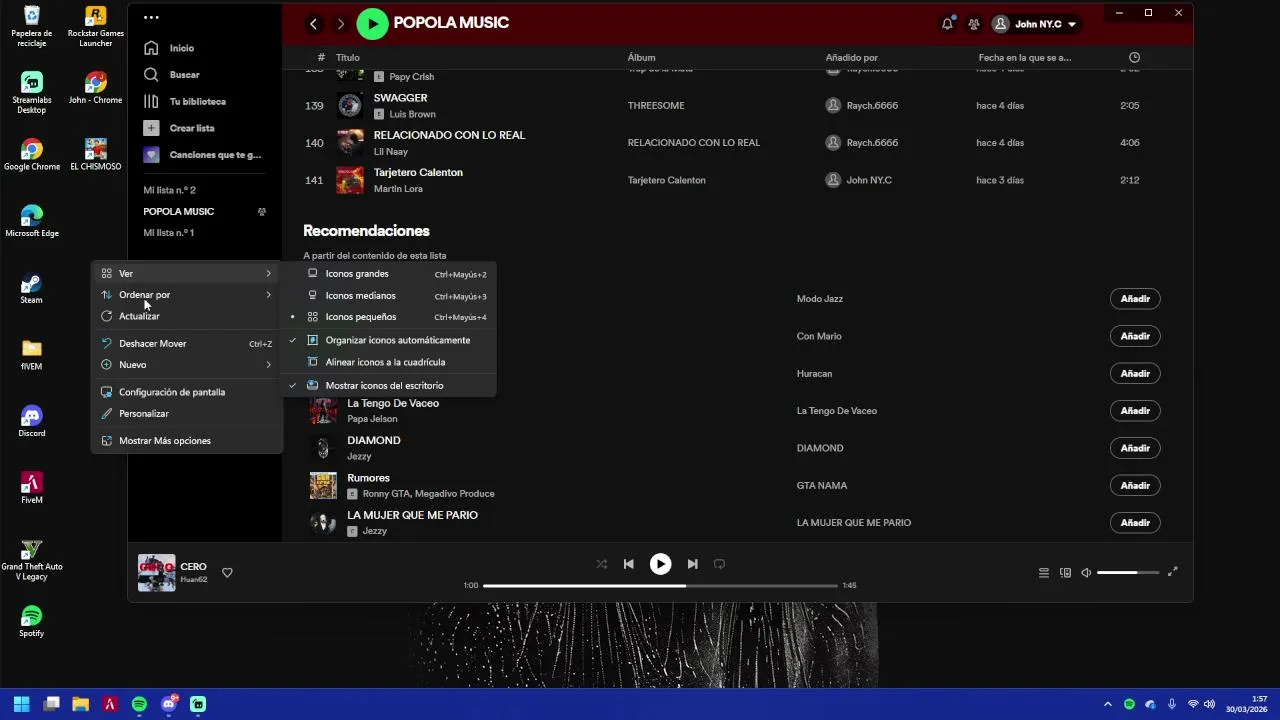Select Tarjetero Calenton track title

pos(418,173)
